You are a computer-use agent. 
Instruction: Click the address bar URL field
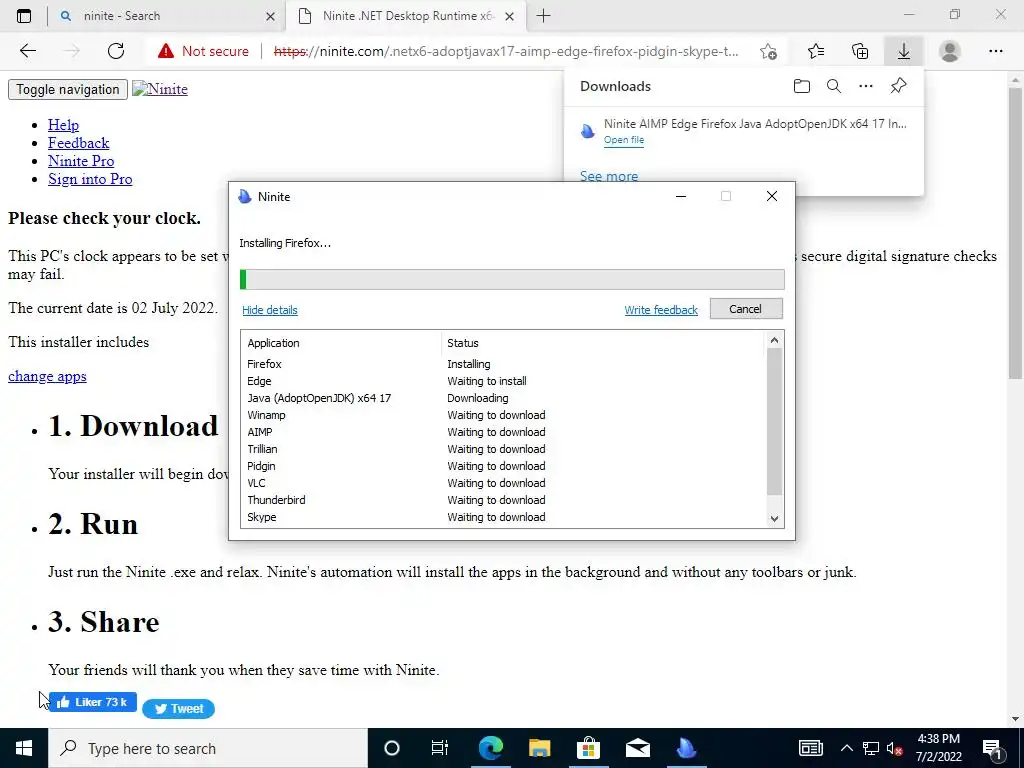506,51
